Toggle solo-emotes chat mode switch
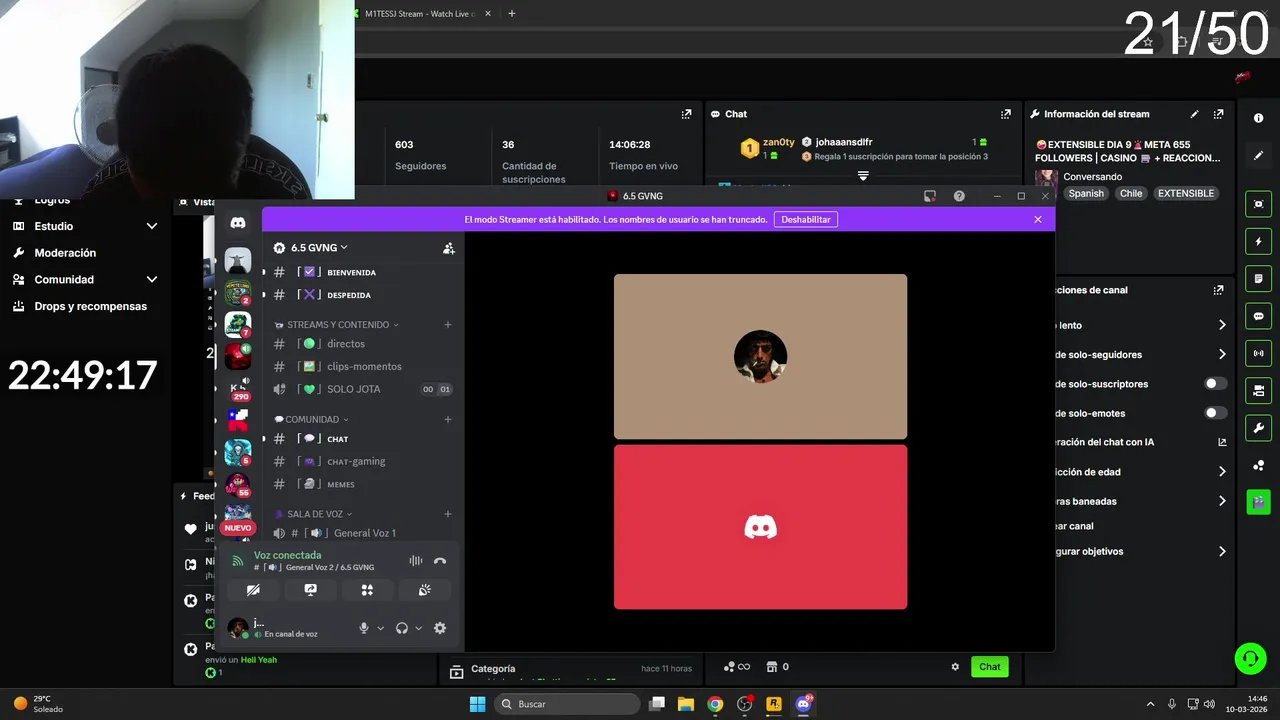The width and height of the screenshot is (1280, 720). tap(1215, 413)
